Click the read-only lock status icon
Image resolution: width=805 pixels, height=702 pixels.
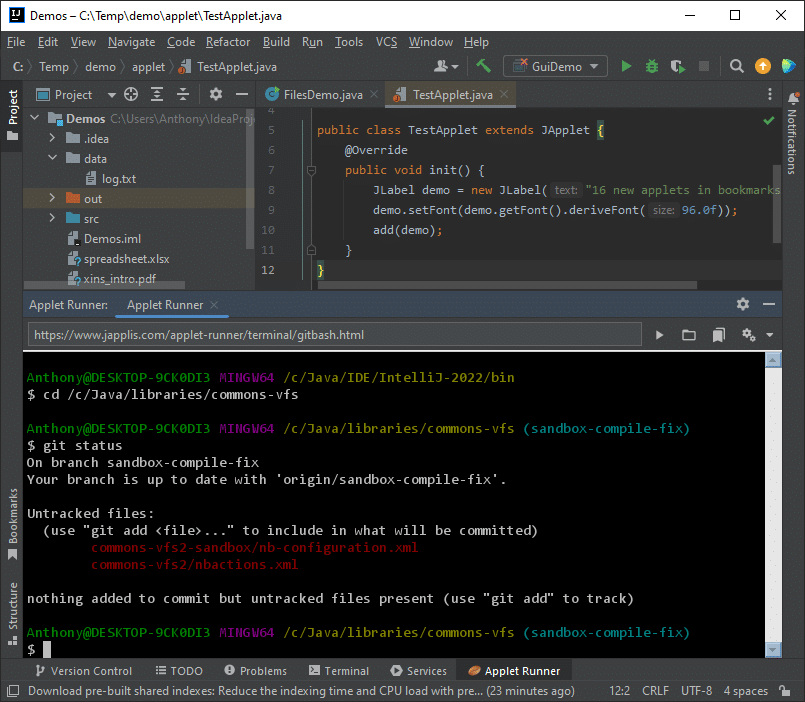784,691
